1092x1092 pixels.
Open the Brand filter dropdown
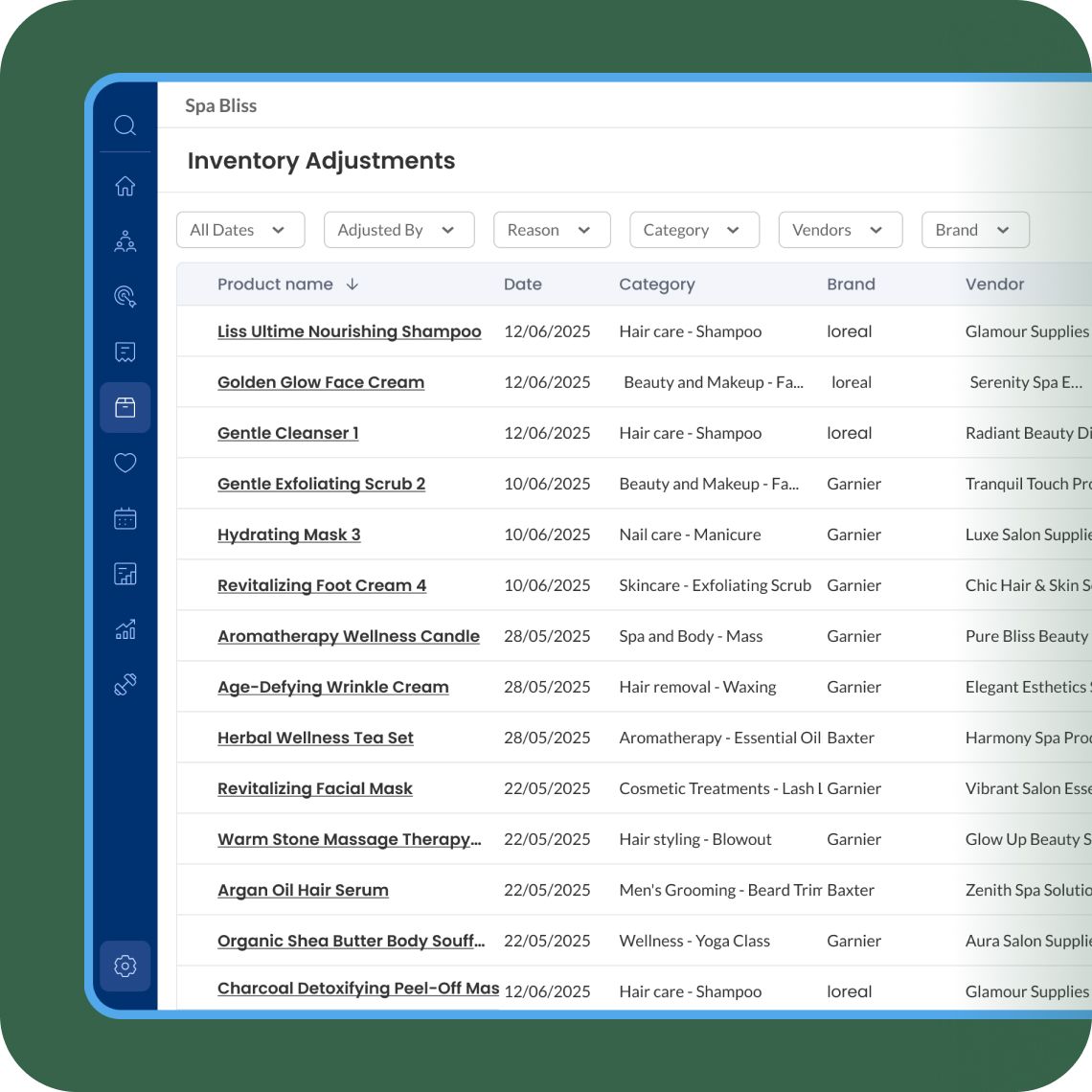click(975, 230)
